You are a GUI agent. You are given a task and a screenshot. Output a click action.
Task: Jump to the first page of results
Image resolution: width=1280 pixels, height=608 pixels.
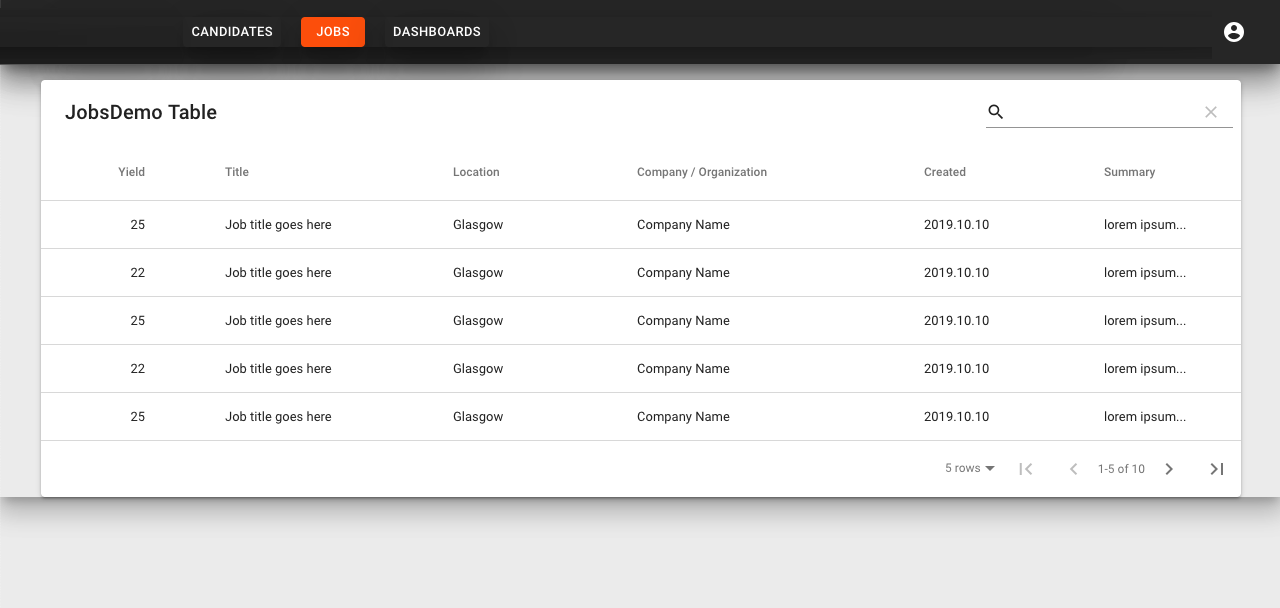pos(1025,469)
